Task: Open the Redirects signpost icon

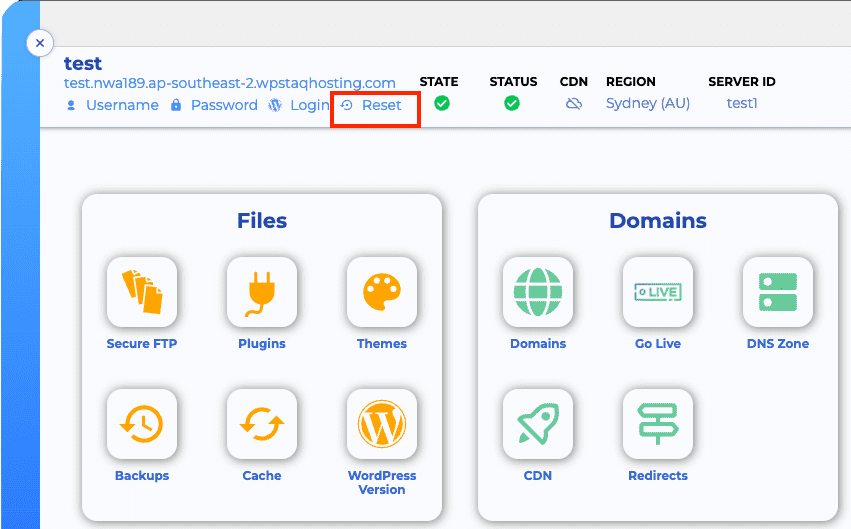Action: [x=657, y=424]
